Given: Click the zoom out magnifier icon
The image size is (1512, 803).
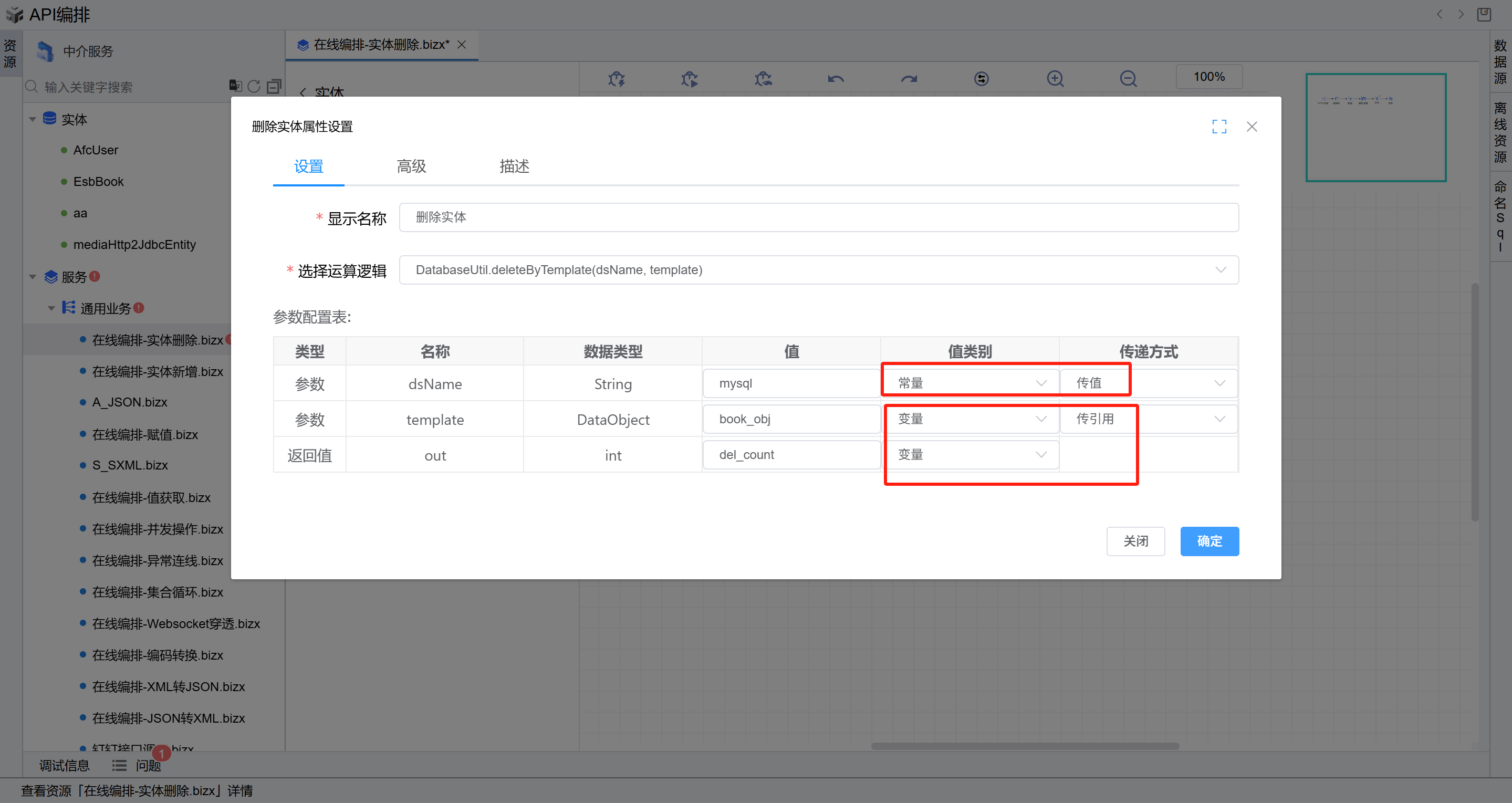Looking at the screenshot, I should (x=1128, y=79).
